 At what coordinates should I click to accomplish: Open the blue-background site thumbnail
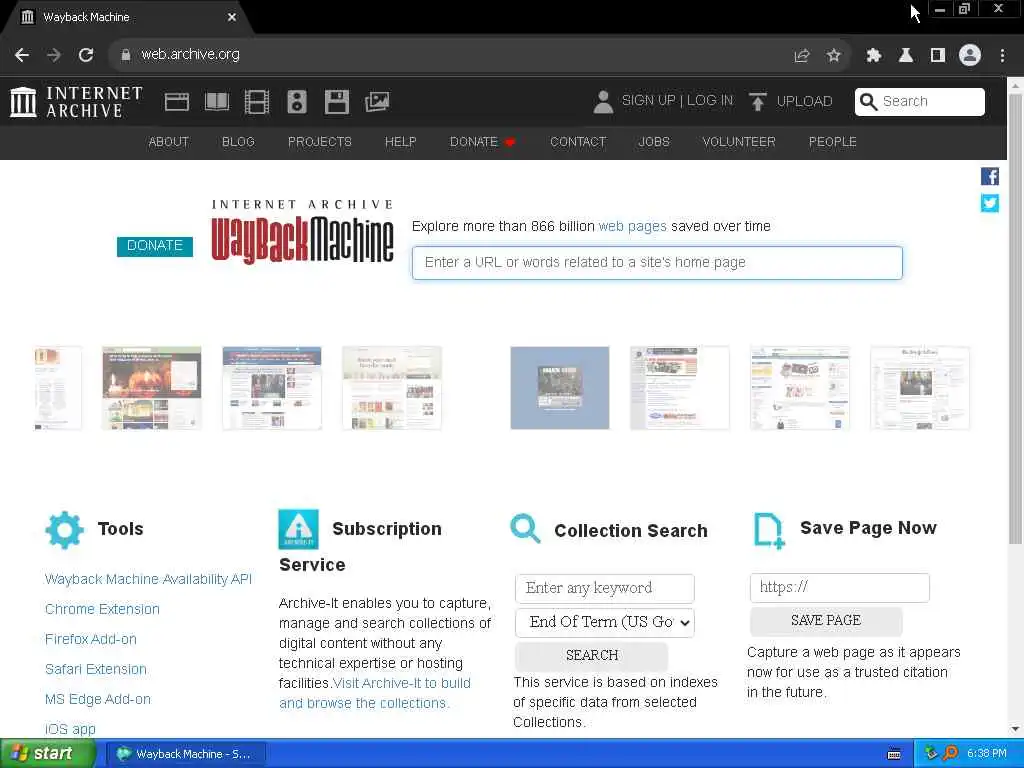560,388
